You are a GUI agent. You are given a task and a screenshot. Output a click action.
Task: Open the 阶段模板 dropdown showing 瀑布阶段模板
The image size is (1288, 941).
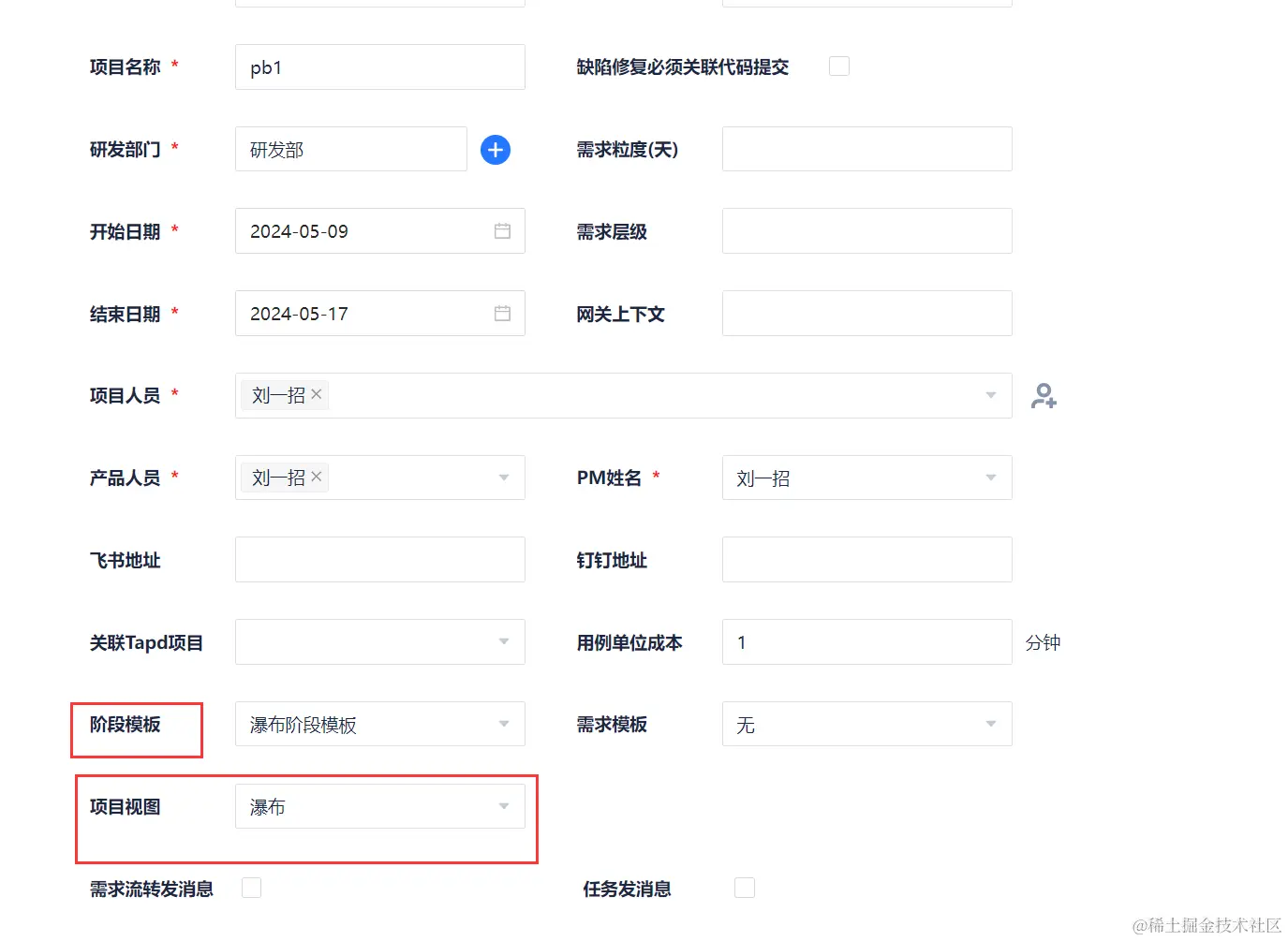tap(380, 724)
